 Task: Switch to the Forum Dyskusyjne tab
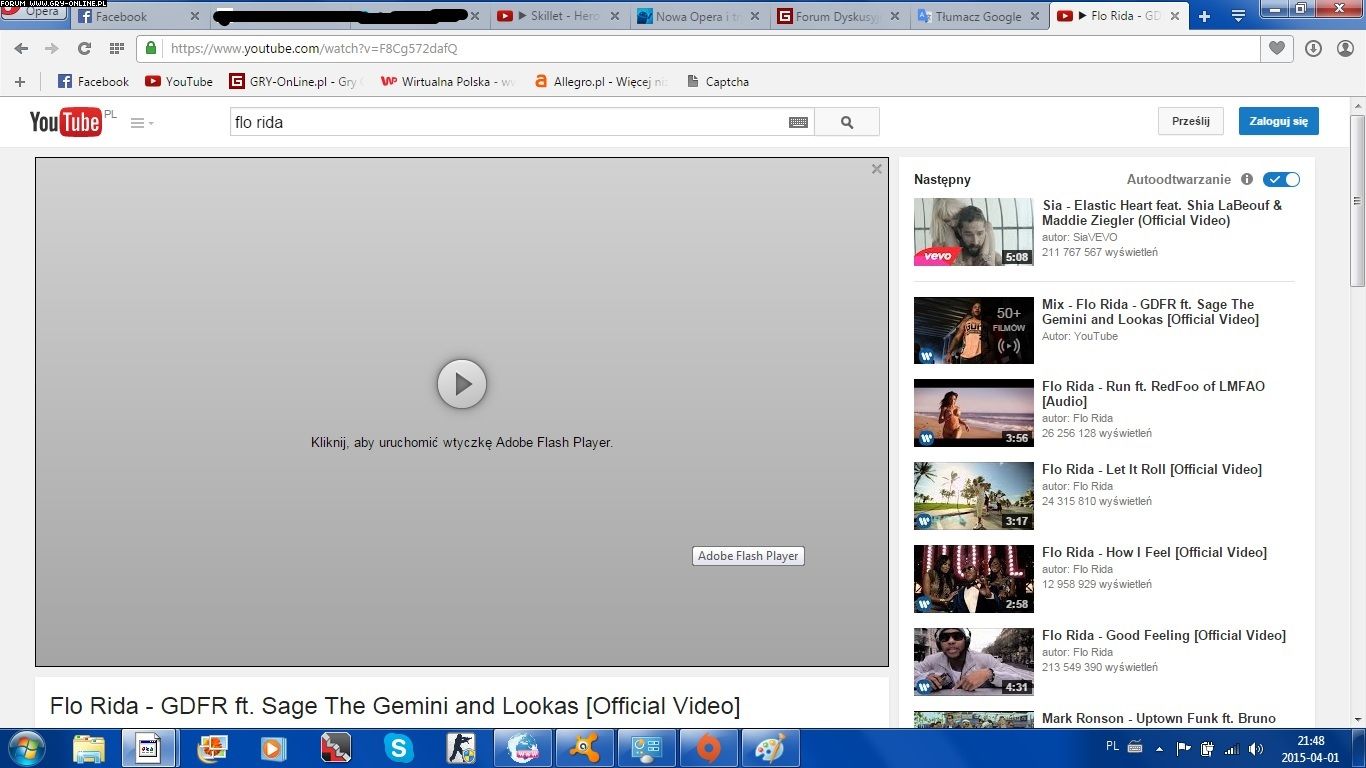coord(840,16)
